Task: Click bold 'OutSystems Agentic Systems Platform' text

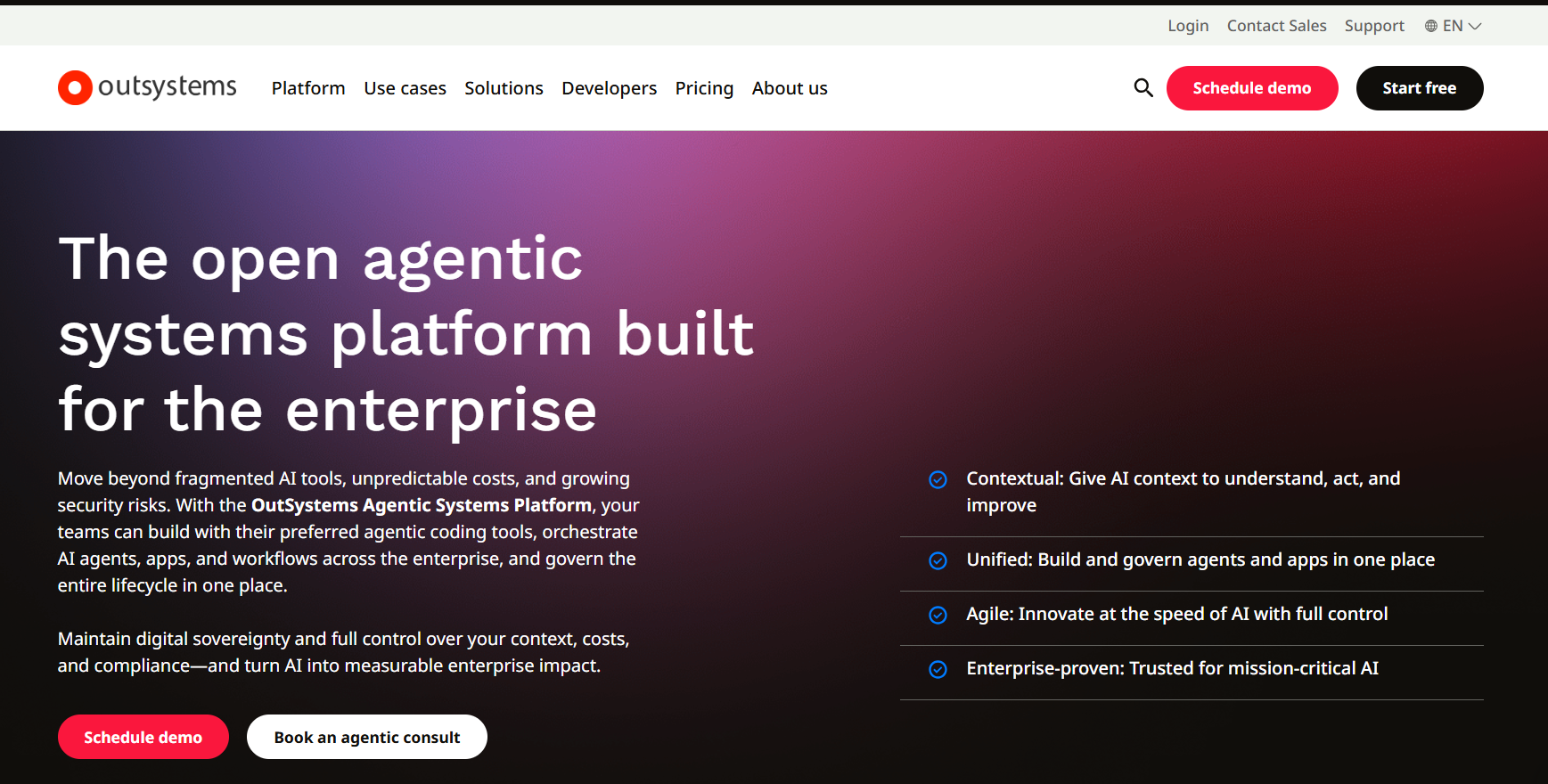Action: [x=422, y=505]
